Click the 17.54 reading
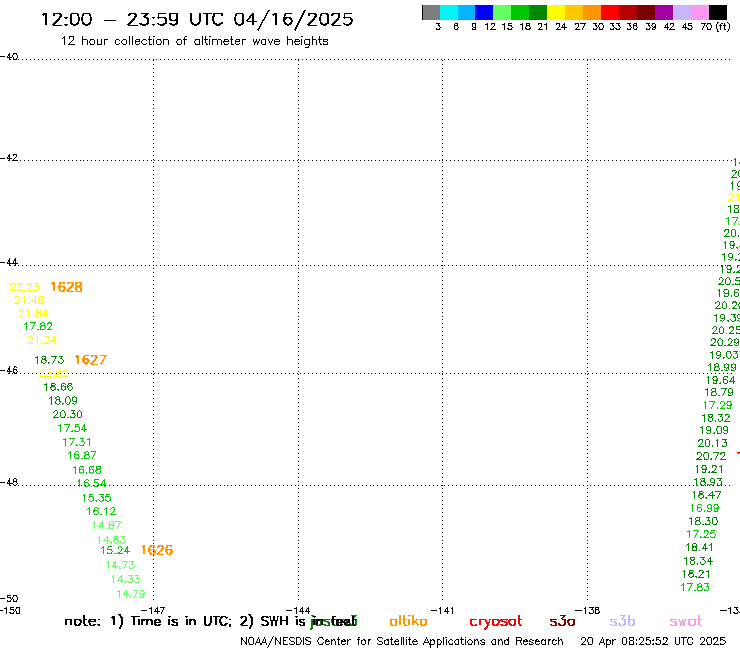The image size is (740, 650). tap(72, 428)
